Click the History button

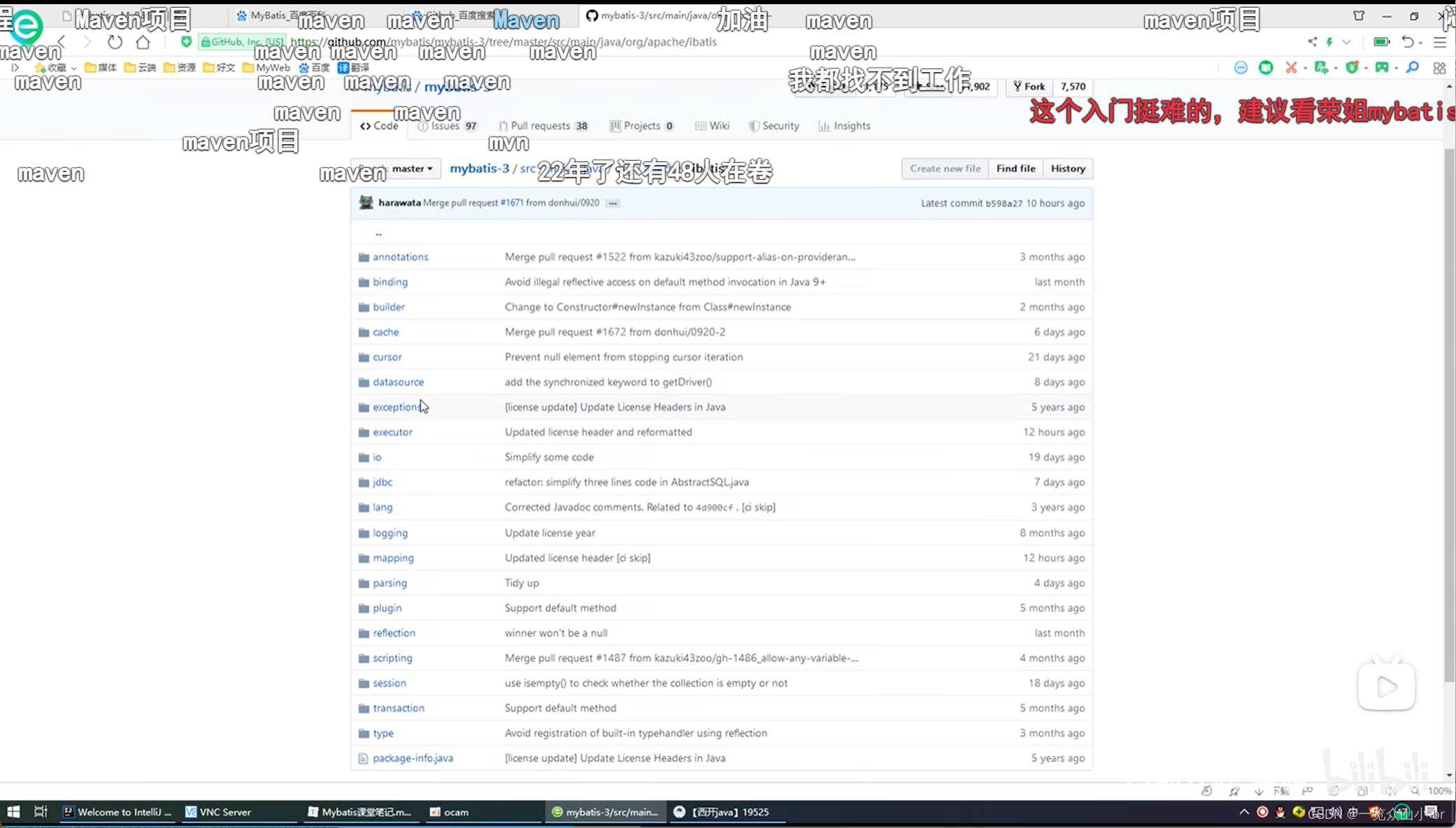[x=1067, y=169]
